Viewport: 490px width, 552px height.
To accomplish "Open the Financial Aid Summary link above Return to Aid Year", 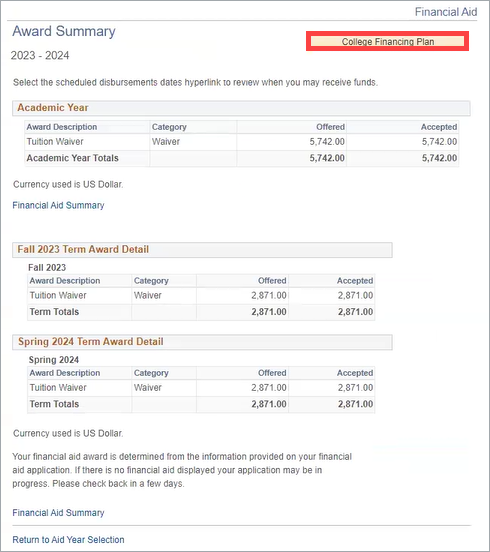I will [x=58, y=513].
